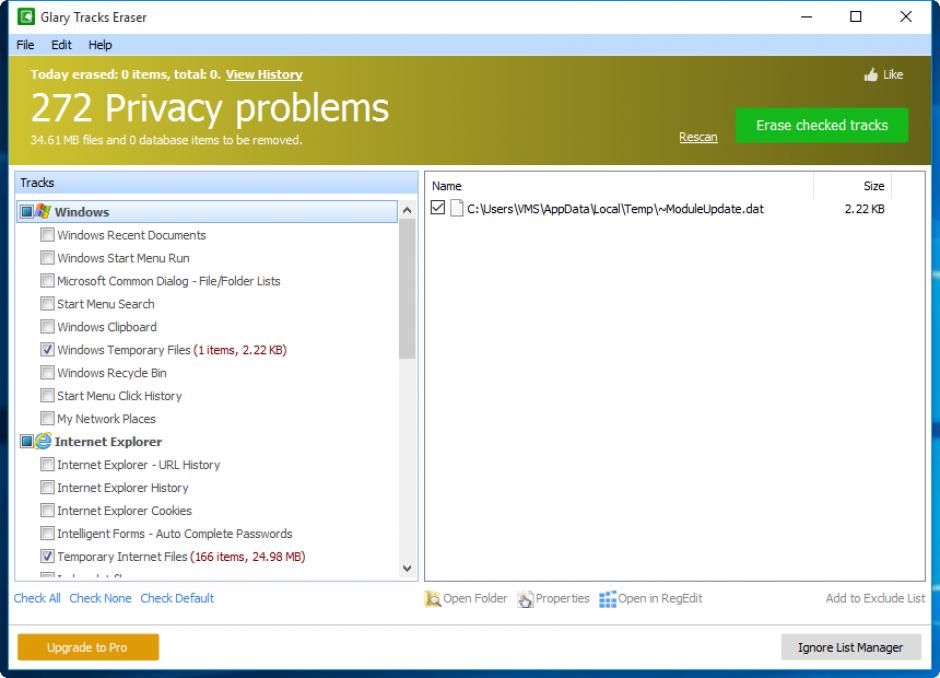Maximize the Glary Tracks Eraser window

point(856,17)
